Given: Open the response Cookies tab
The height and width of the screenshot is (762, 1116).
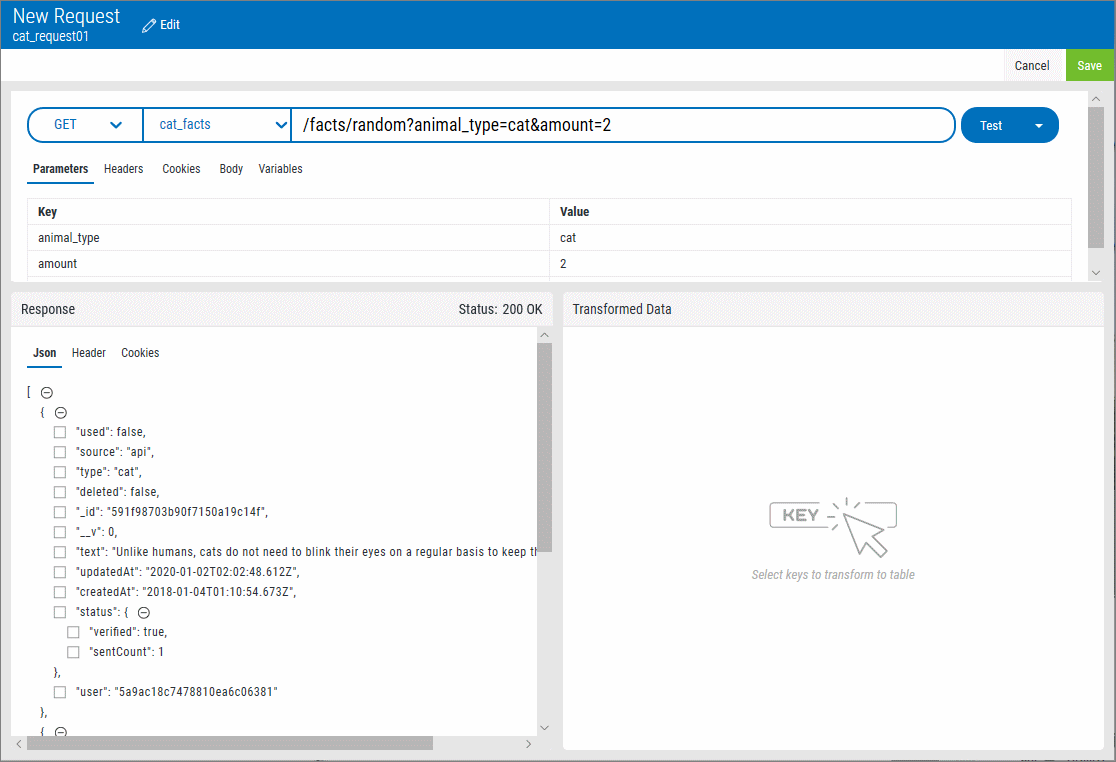Looking at the screenshot, I should (x=140, y=353).
